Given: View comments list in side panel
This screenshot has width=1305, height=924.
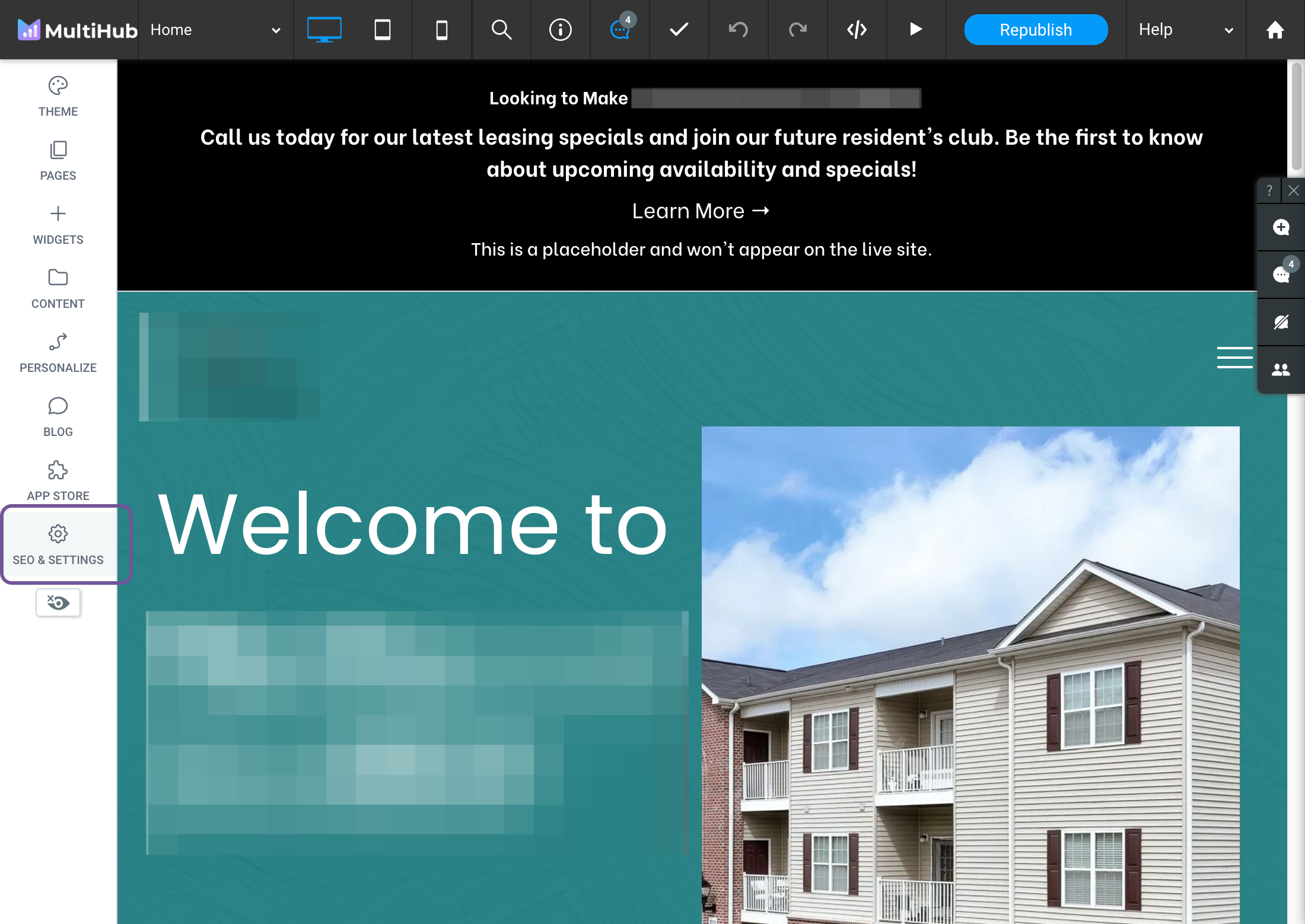Looking at the screenshot, I should coord(1281,274).
